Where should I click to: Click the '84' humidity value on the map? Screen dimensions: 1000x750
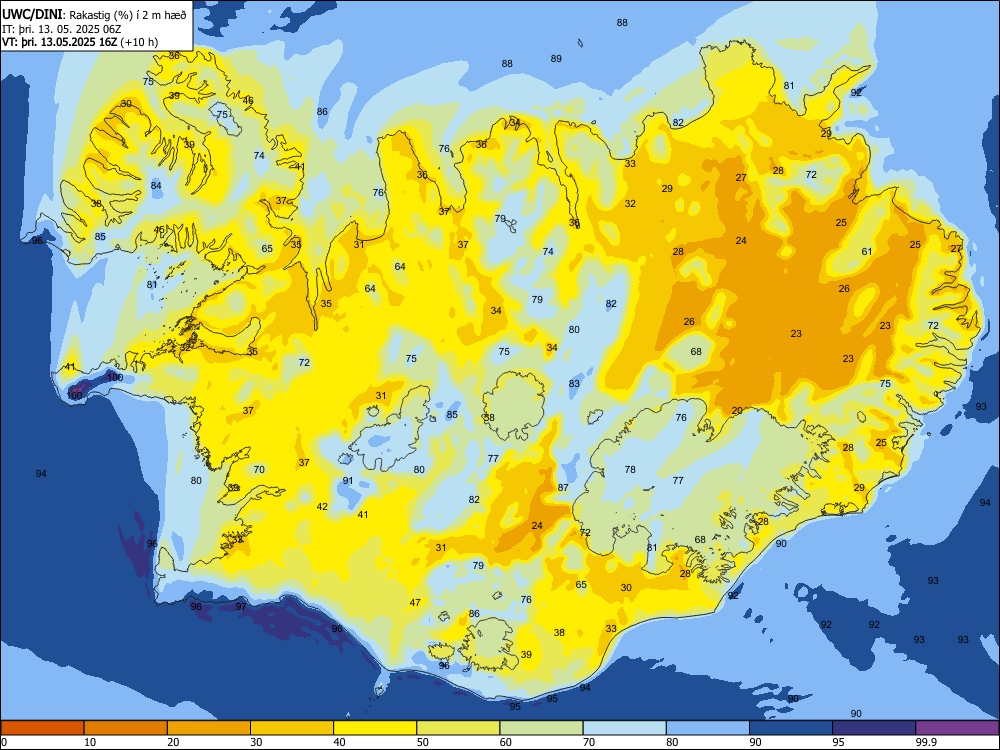(156, 186)
